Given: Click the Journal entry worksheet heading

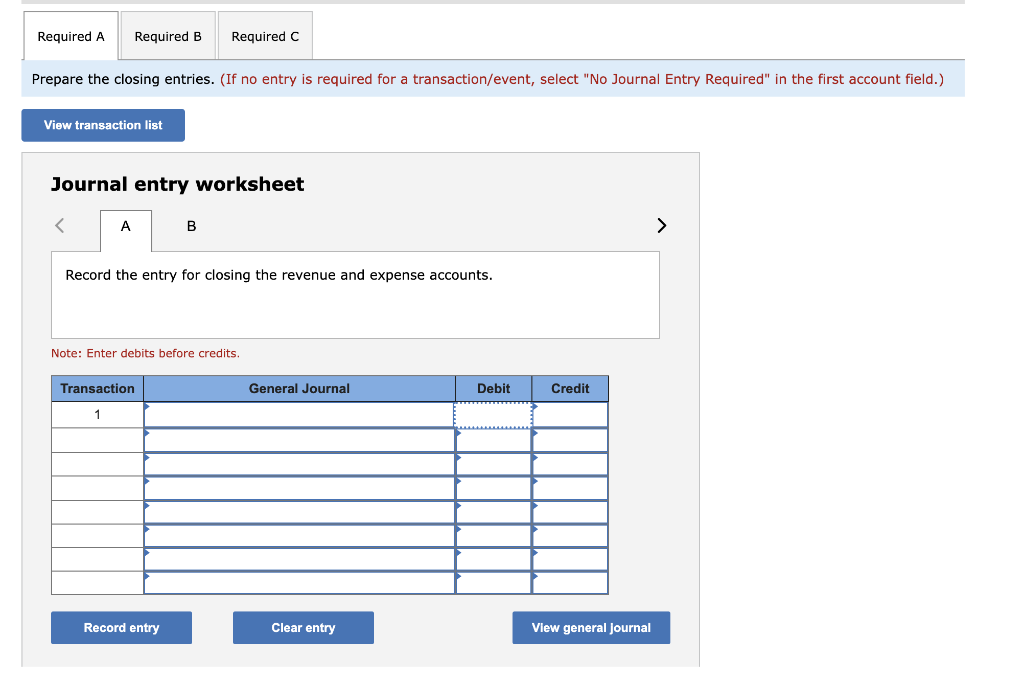Looking at the screenshot, I should point(178,184).
